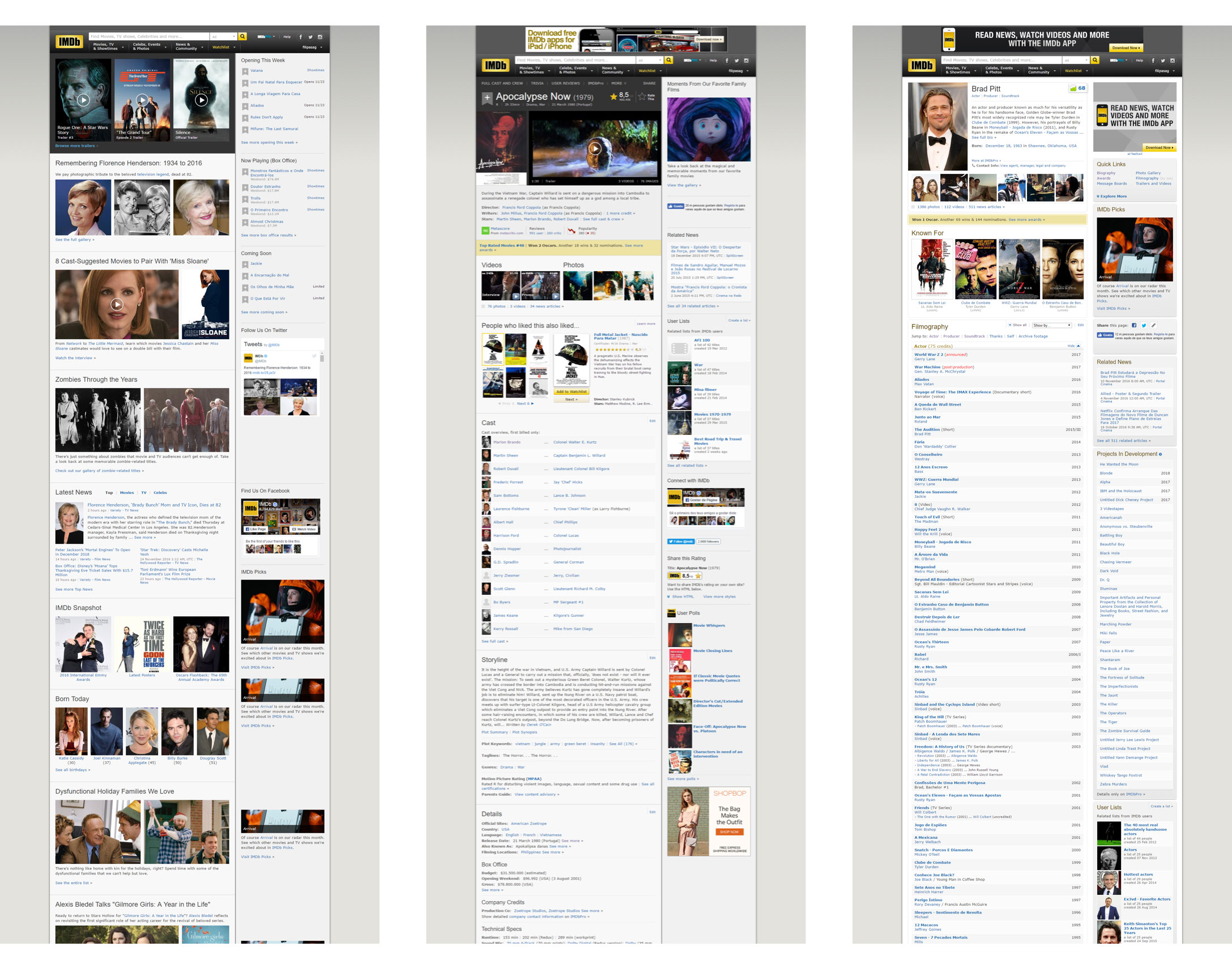This screenshot has width=1232, height=955.
Task: Add Jackie to watchlist in Coming Soon
Action: pyautogui.click(x=245, y=264)
